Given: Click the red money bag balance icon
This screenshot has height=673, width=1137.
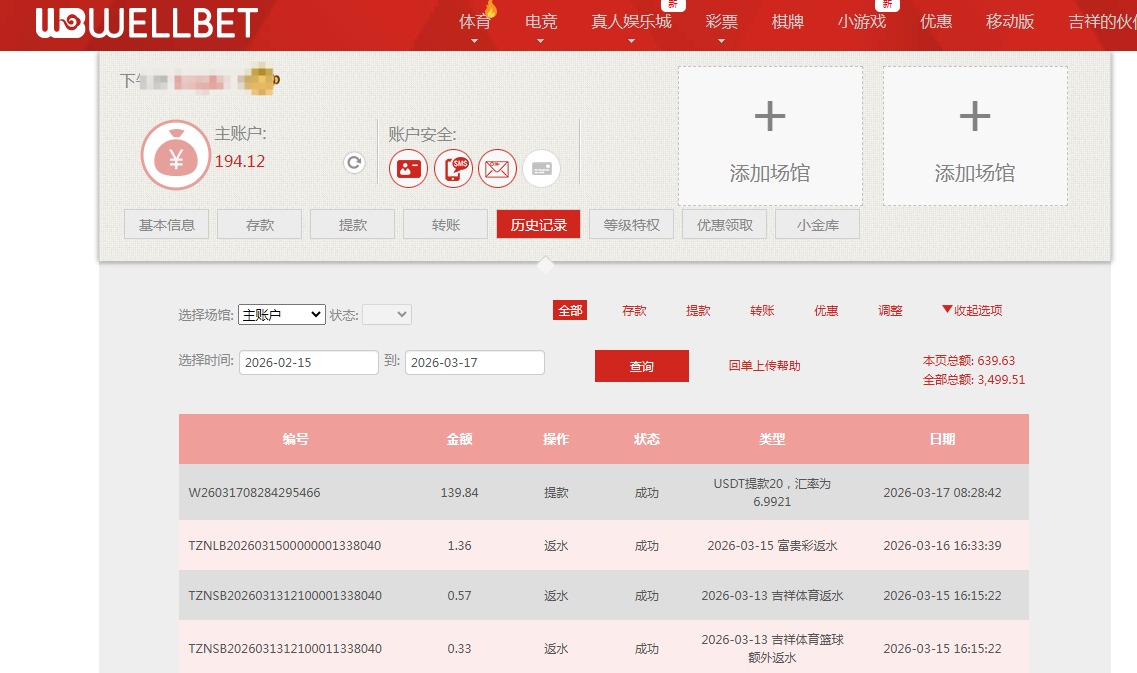Looking at the screenshot, I should coord(175,154).
